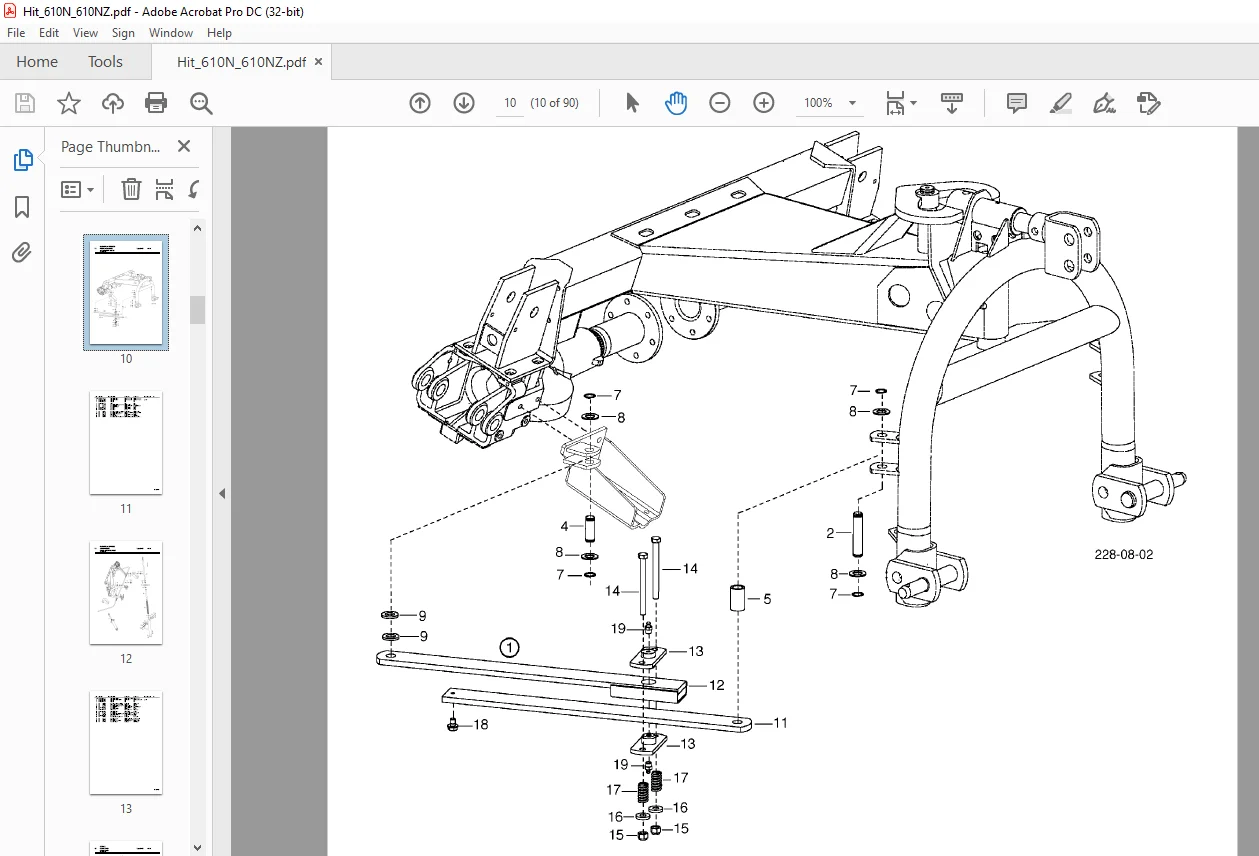Rotate page with the curved arrow icon

(x=193, y=189)
